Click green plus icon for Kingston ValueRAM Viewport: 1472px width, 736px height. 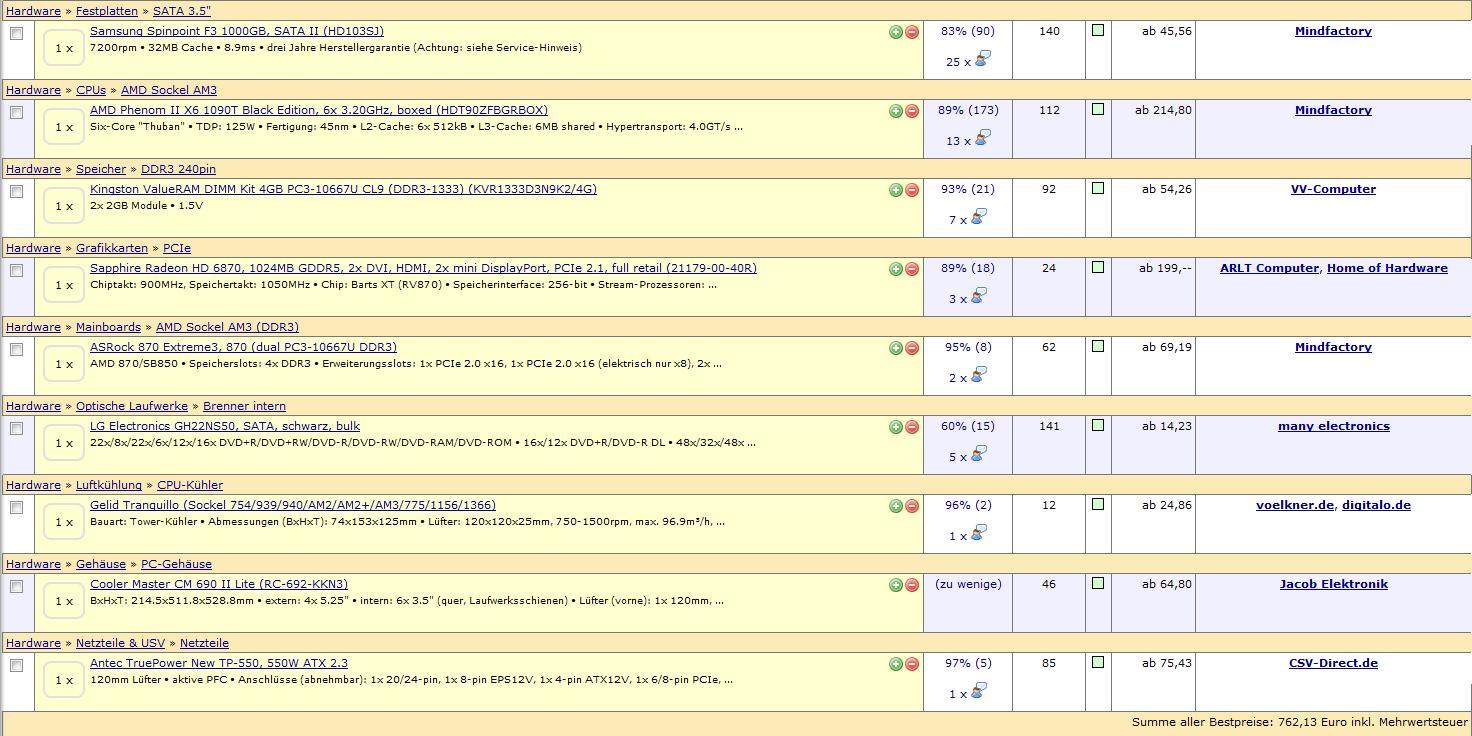[x=896, y=190]
